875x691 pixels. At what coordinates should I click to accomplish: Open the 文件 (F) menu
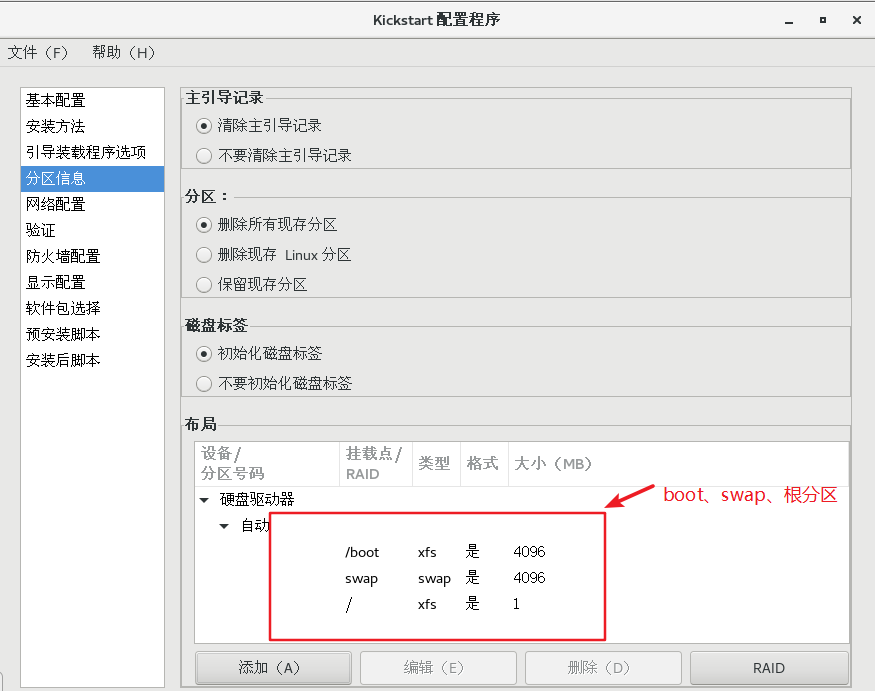(x=38, y=52)
